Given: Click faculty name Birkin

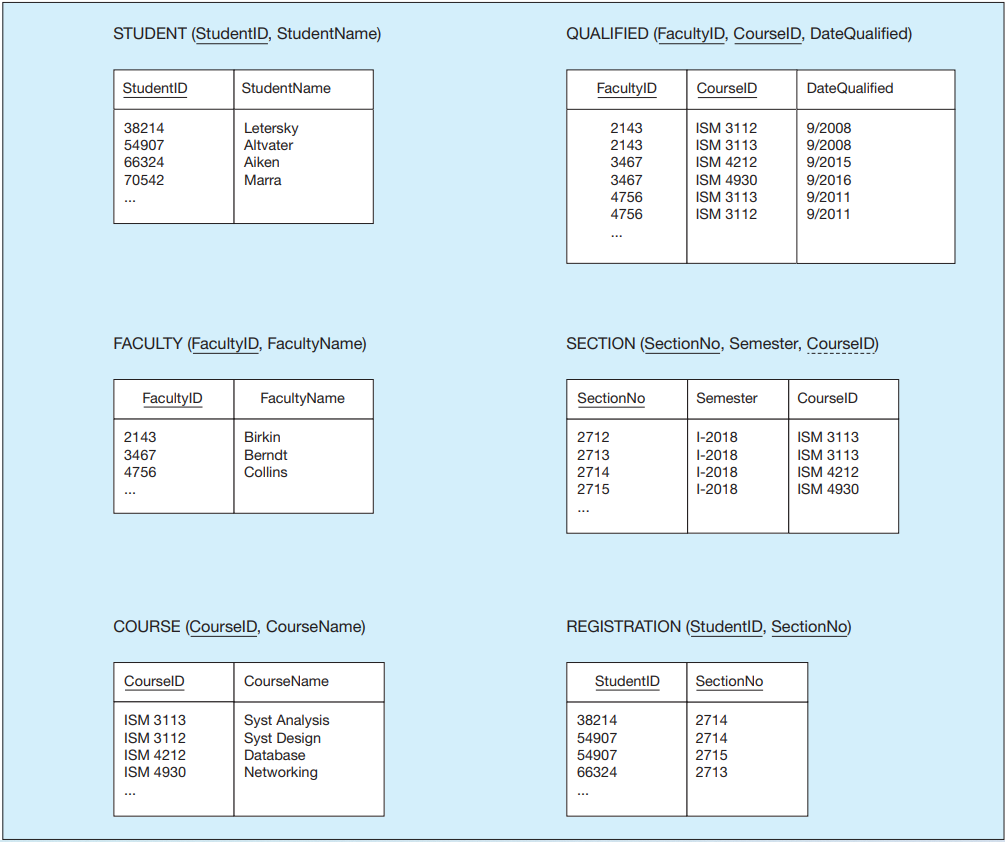Looking at the screenshot, I should click(x=262, y=438).
